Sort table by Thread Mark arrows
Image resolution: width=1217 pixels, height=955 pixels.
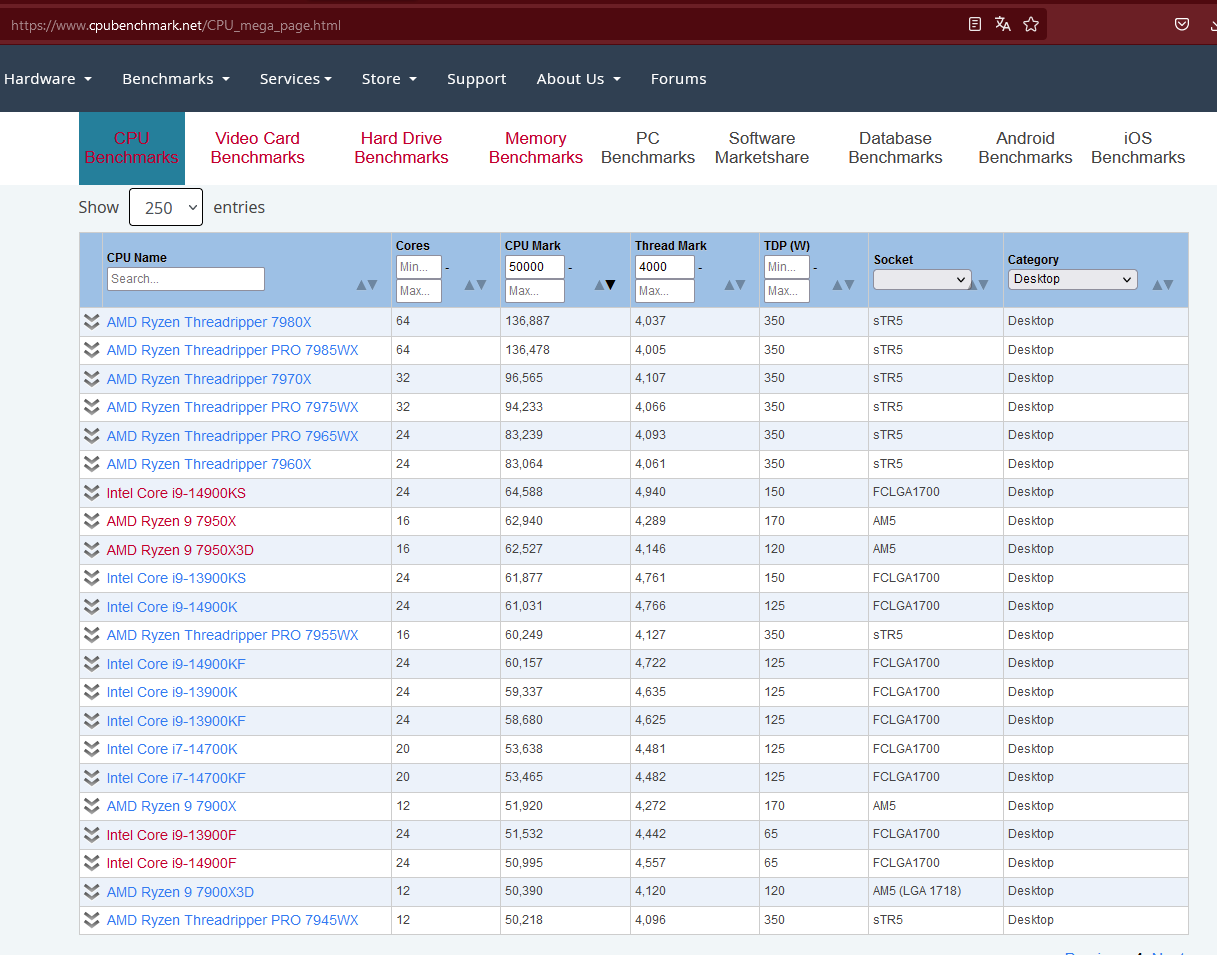[x=735, y=285]
